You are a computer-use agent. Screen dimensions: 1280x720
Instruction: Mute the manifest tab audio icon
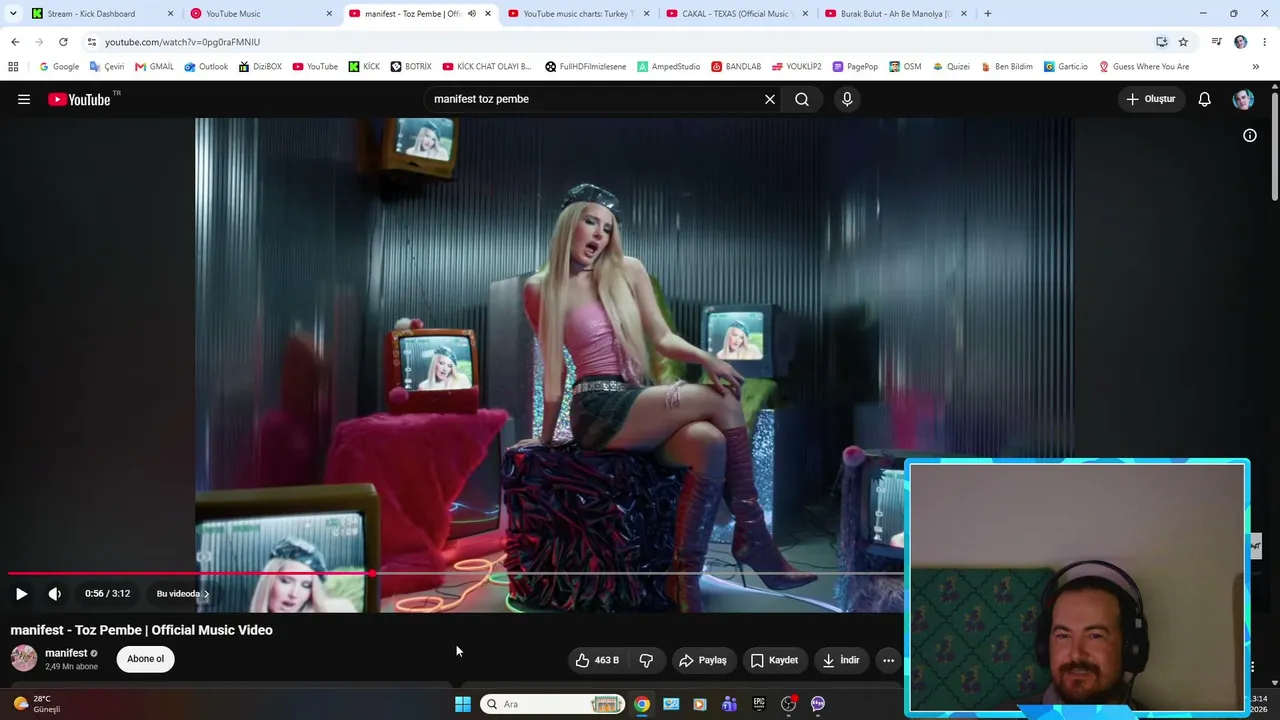tap(472, 14)
